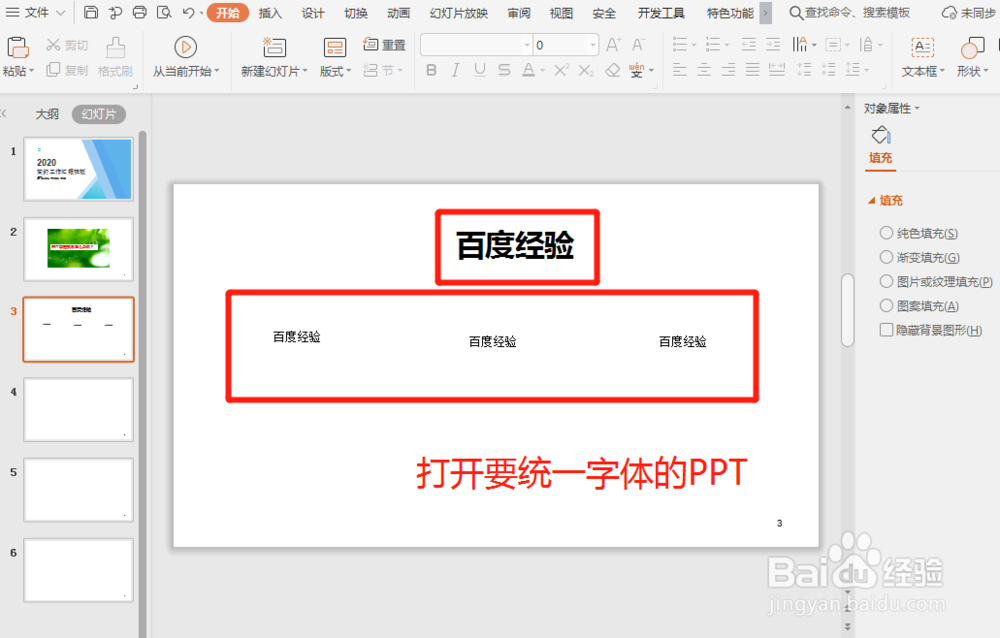The height and width of the screenshot is (638, 1000).
Task: Switch to the Insert (插入) tab
Action: (270, 13)
